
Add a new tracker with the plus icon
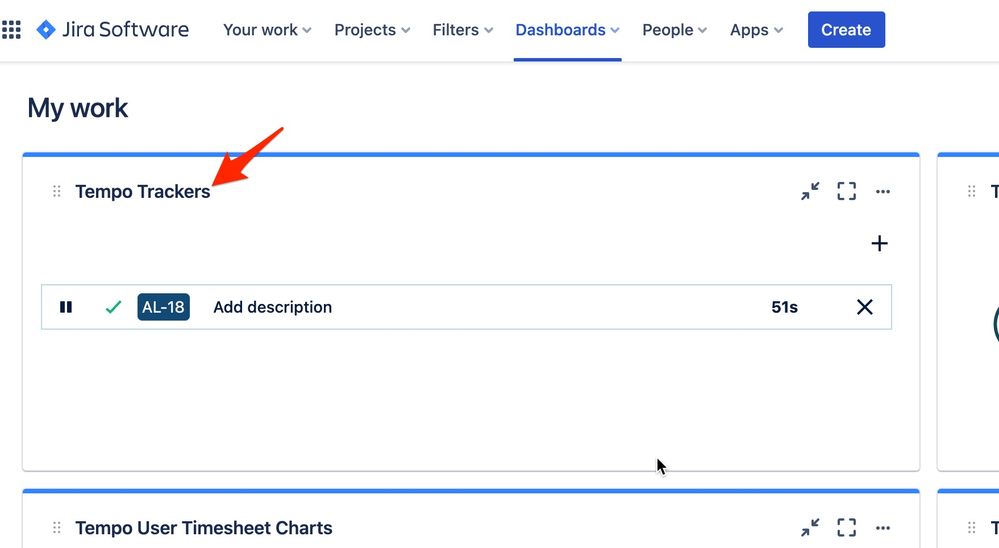(879, 243)
